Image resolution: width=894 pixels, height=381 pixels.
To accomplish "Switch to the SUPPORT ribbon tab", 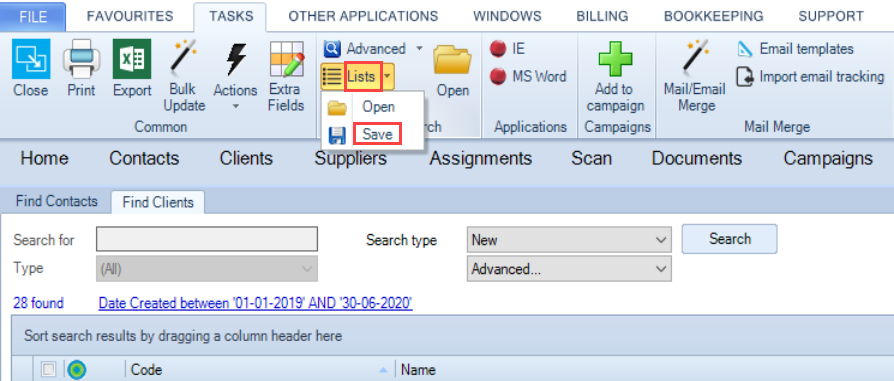I will tap(831, 17).
